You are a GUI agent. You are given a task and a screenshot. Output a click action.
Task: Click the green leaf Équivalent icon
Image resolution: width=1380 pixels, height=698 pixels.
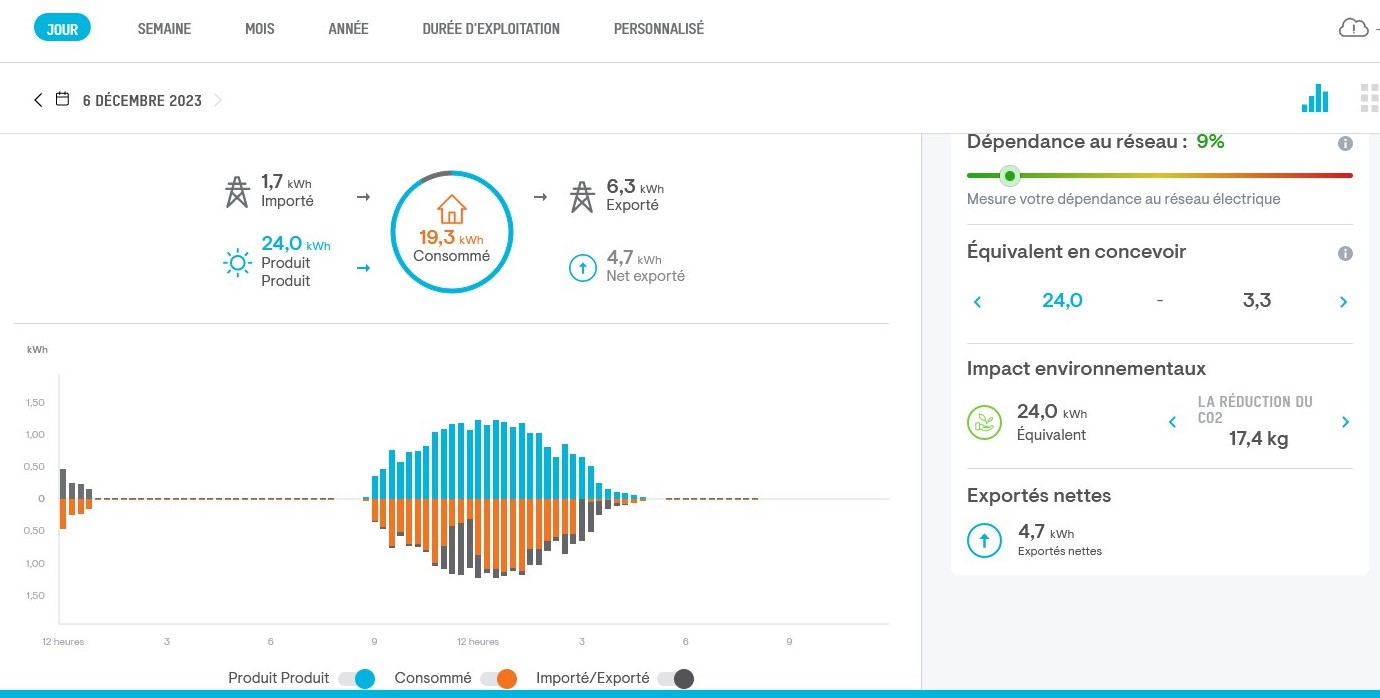point(984,422)
